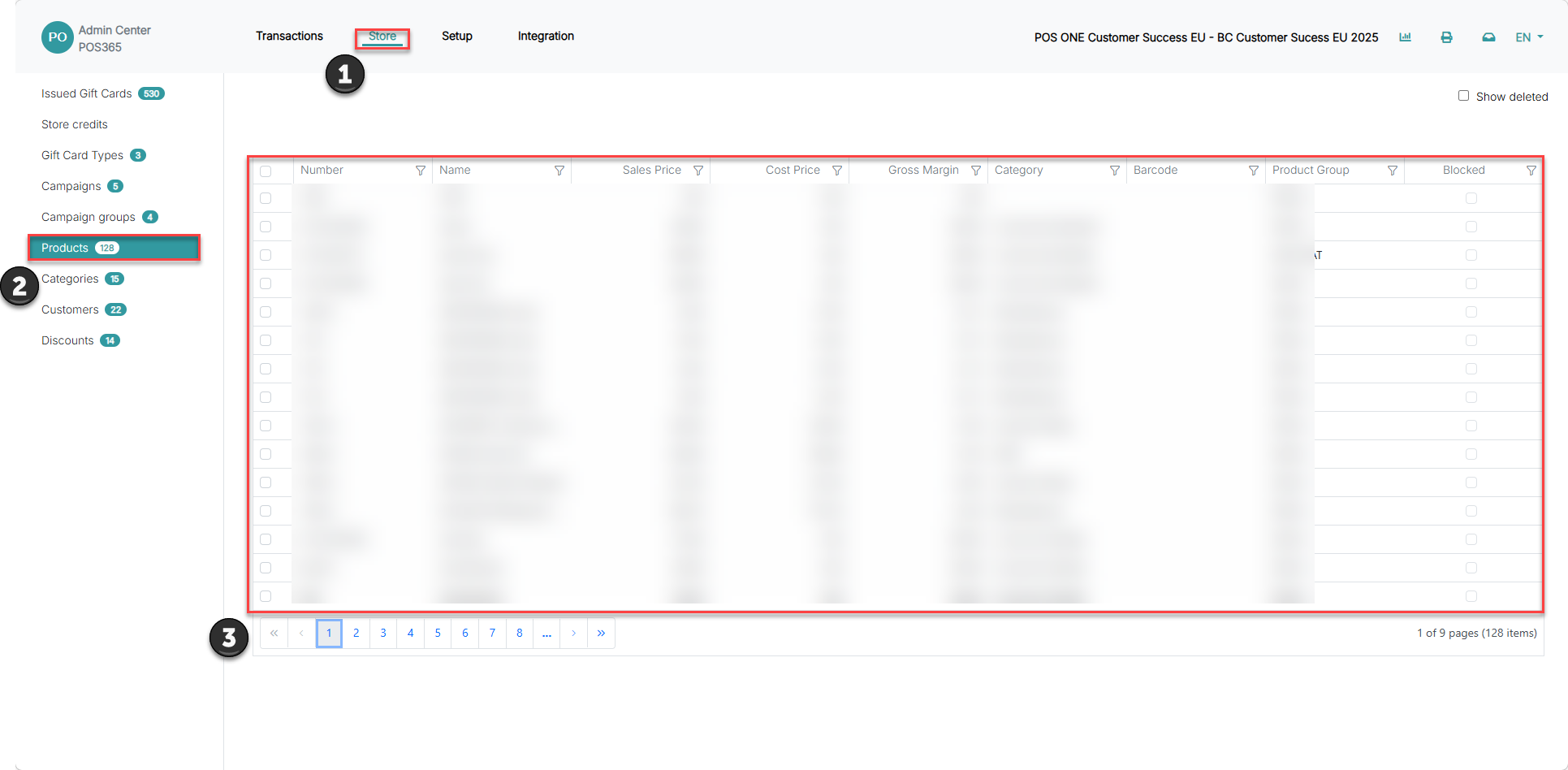1568x770 pixels.
Task: Open filter for the Barcode column
Action: (1253, 171)
